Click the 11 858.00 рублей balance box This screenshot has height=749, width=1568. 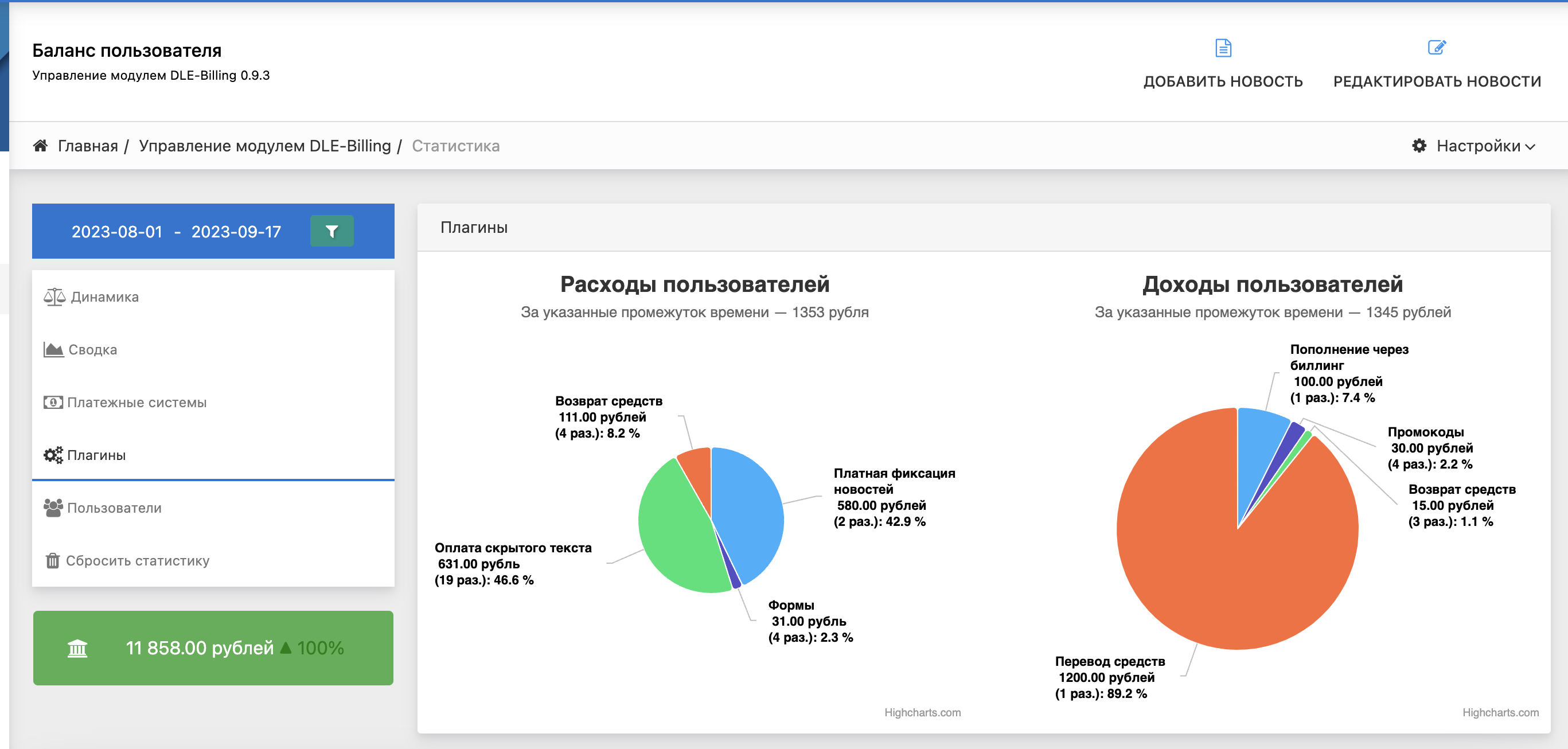point(213,648)
